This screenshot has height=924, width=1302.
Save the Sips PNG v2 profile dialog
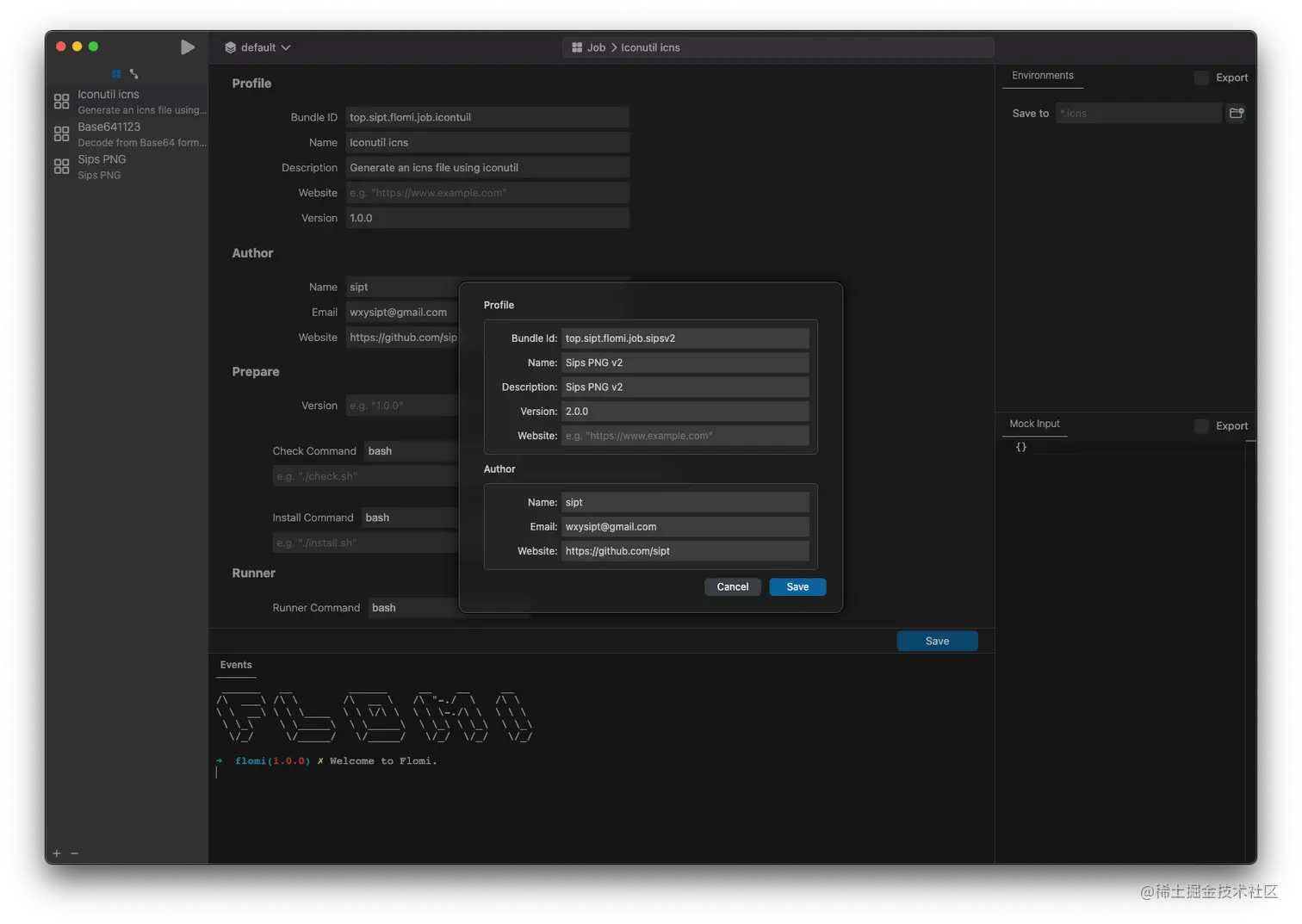[797, 587]
